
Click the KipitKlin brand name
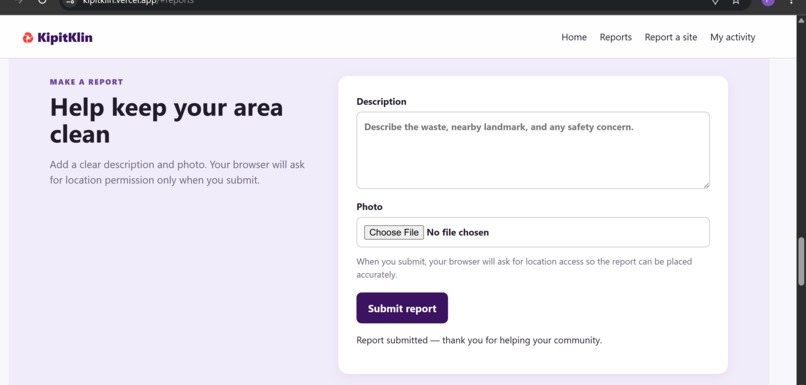point(65,38)
